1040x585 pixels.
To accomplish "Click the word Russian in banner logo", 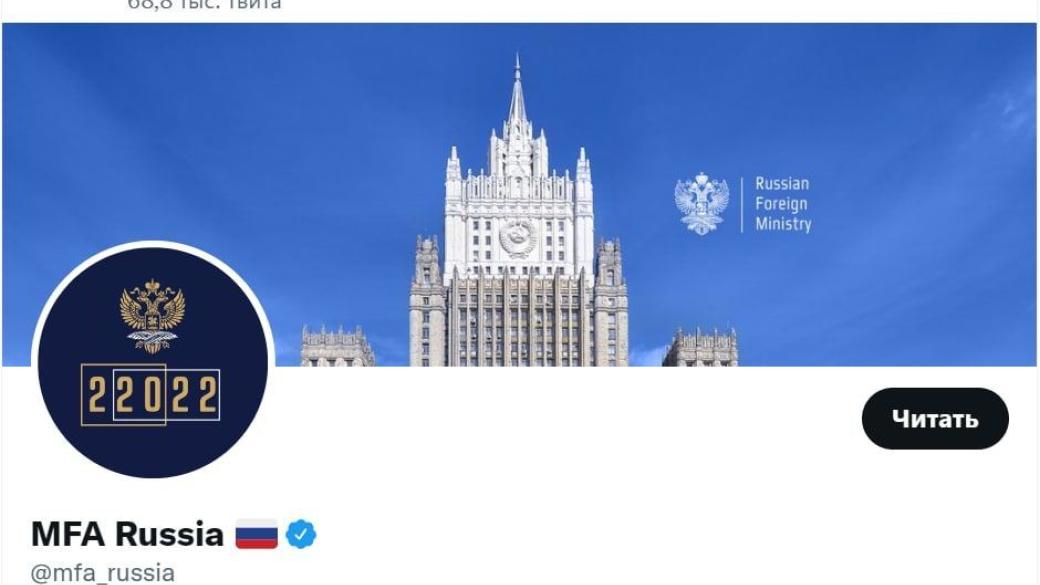I will [782, 184].
